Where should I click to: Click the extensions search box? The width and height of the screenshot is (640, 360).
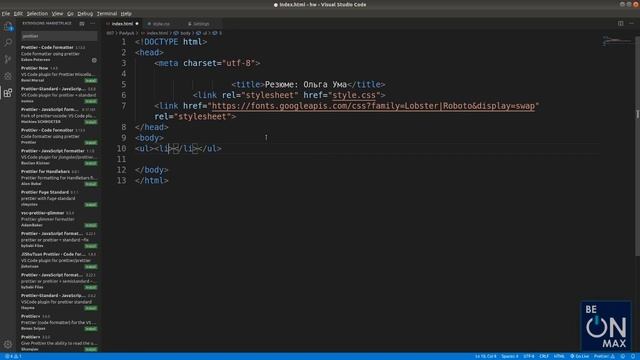(x=59, y=36)
